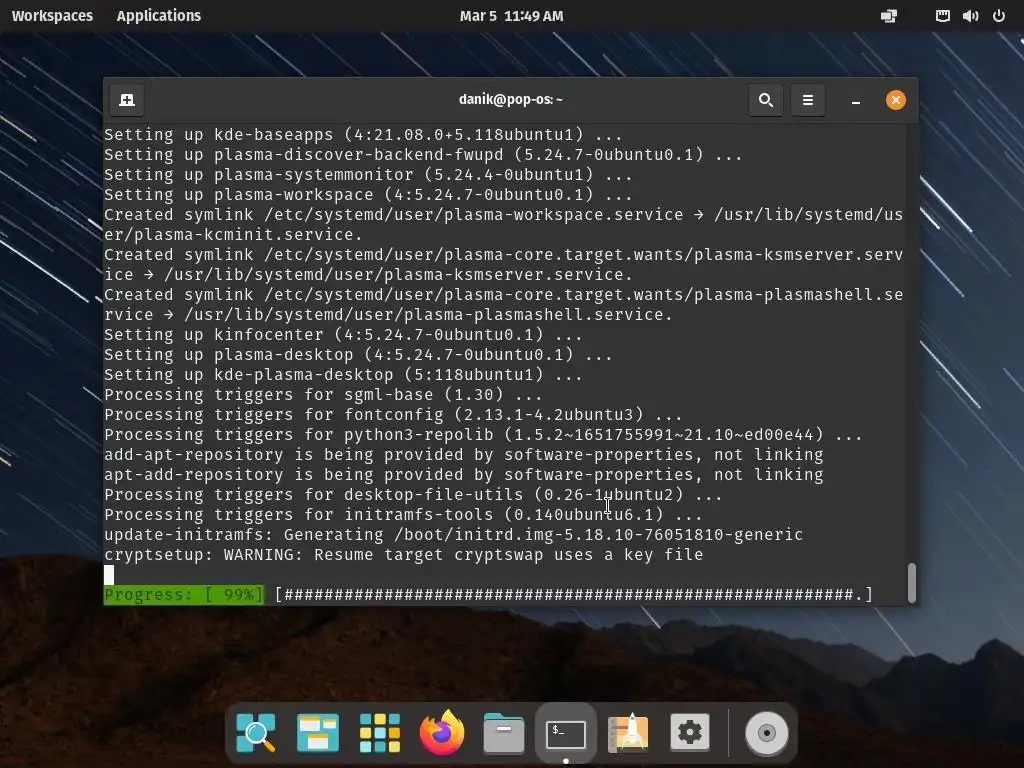The height and width of the screenshot is (768, 1024).
Task: Click 'Setting up plasma-workspace' line
Action: pyautogui.click(x=368, y=195)
